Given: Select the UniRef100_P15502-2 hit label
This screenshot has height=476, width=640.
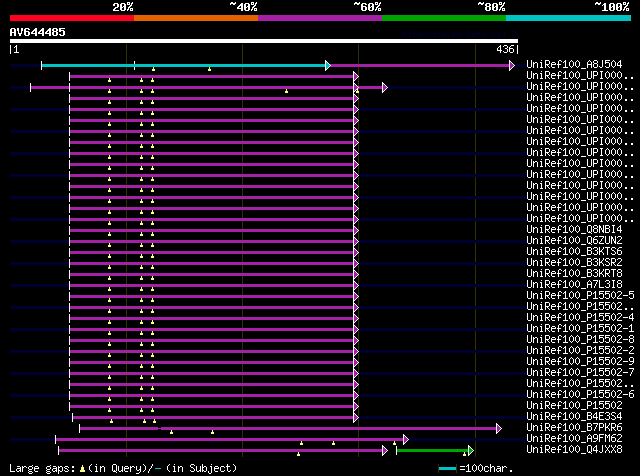Looking at the screenshot, I should [x=580, y=350].
